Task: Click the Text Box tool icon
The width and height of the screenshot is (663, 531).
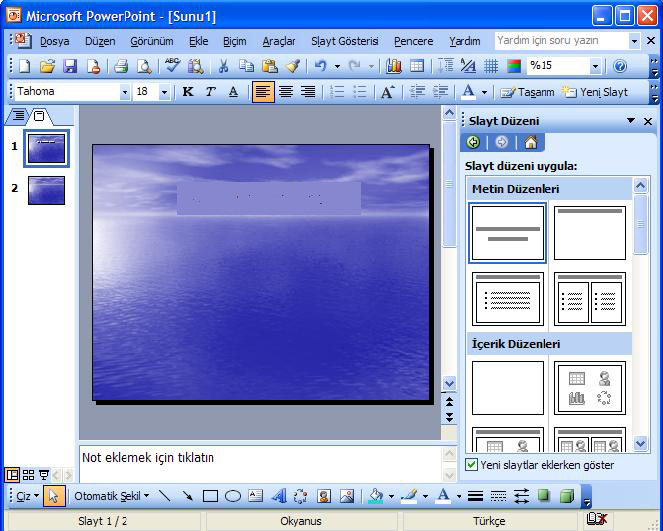Action: click(255, 496)
